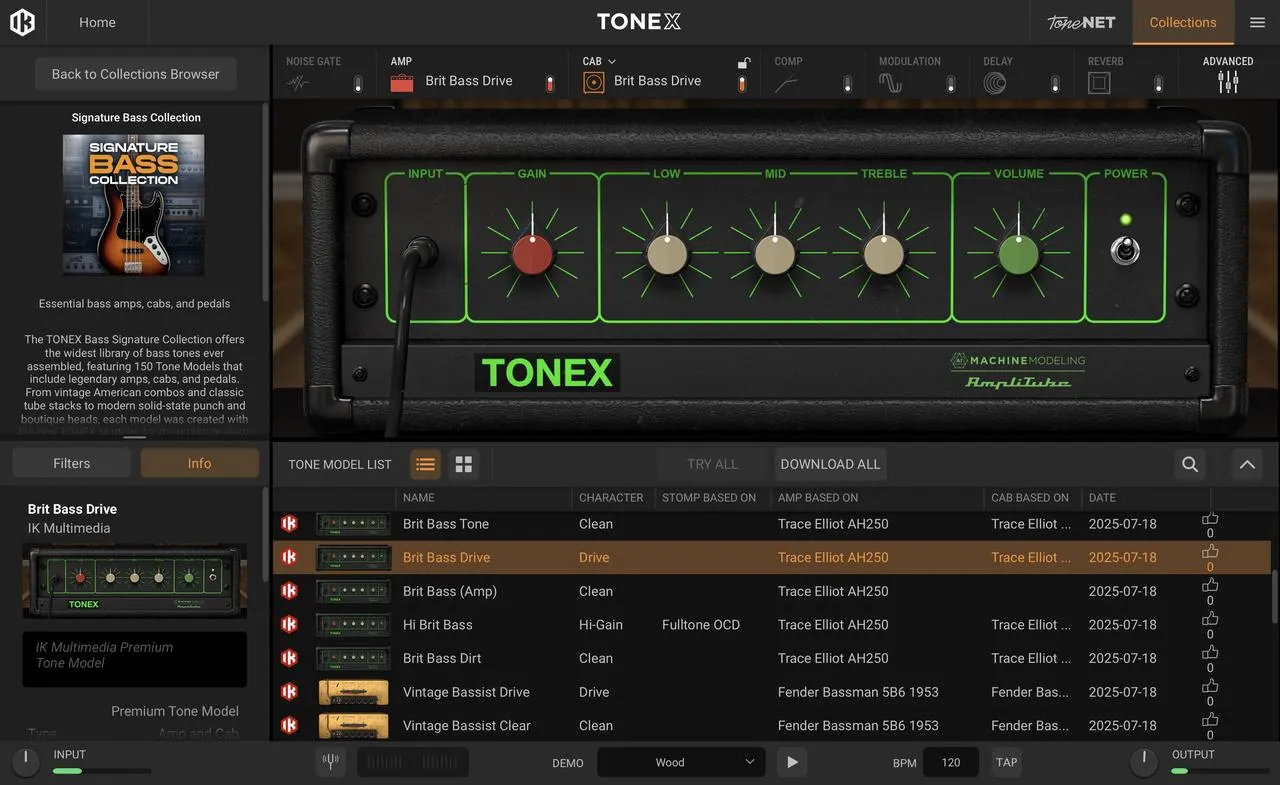The image size is (1280, 785).
Task: Toggle the Reverb power switch
Action: (x=1158, y=84)
